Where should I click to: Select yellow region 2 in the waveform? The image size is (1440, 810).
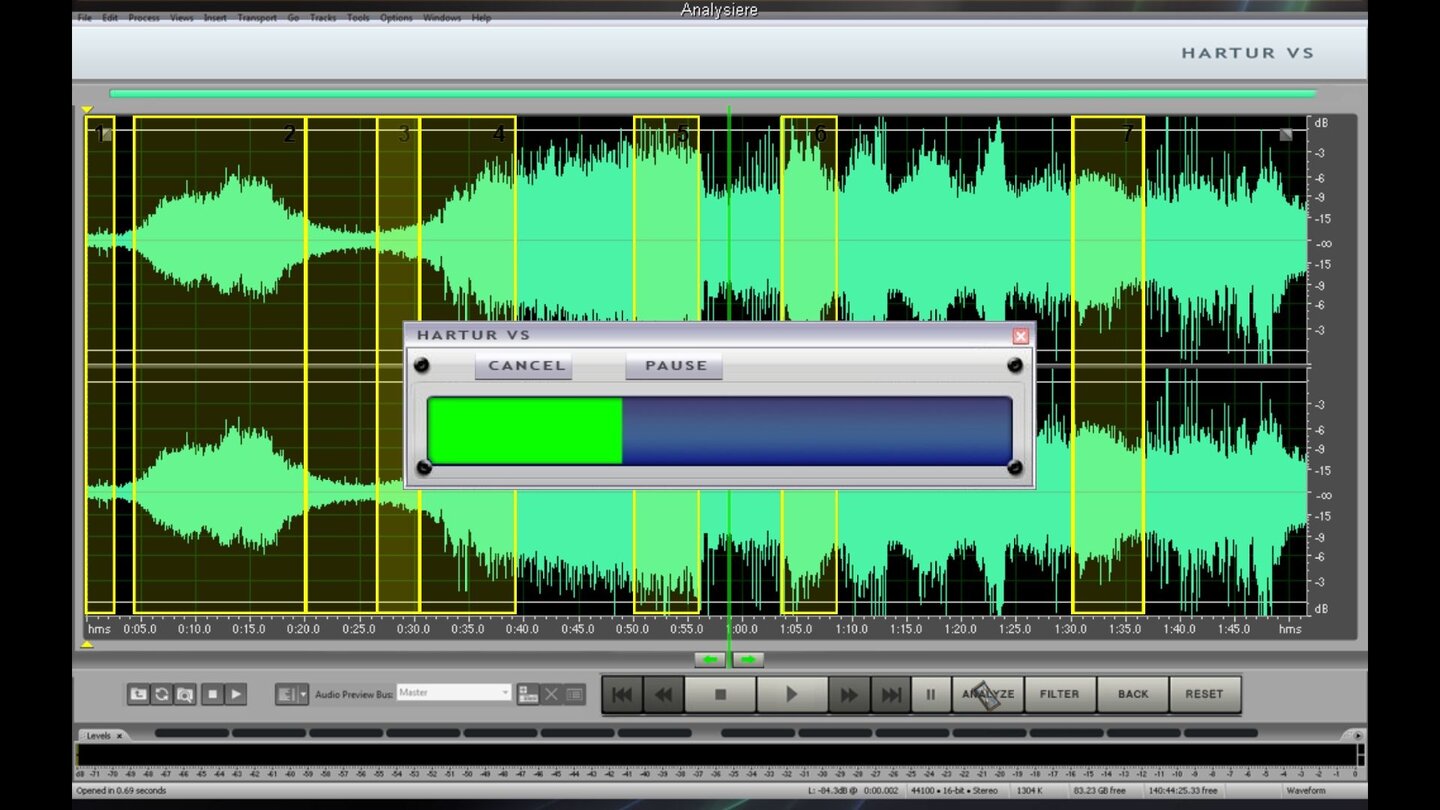(x=219, y=365)
